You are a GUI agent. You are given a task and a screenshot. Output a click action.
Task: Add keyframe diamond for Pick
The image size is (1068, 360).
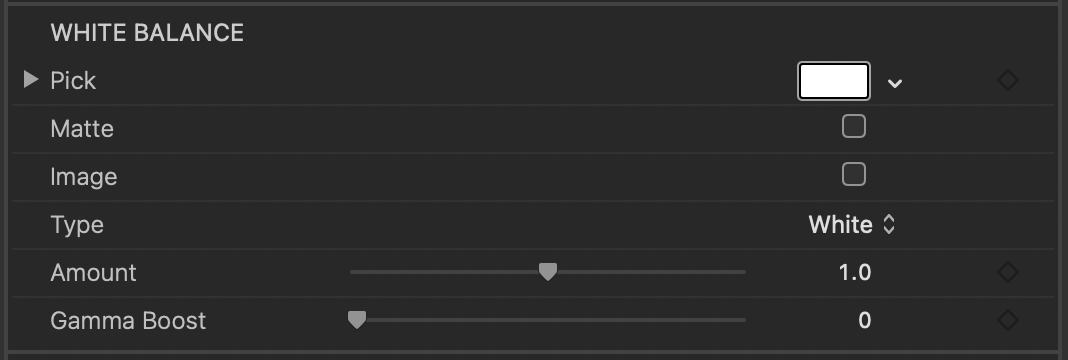point(1007,80)
